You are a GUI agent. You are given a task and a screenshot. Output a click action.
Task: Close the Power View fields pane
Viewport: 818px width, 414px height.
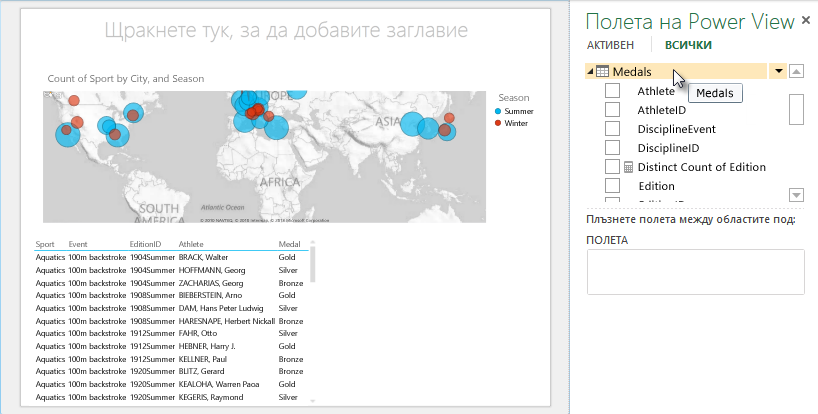(x=805, y=21)
